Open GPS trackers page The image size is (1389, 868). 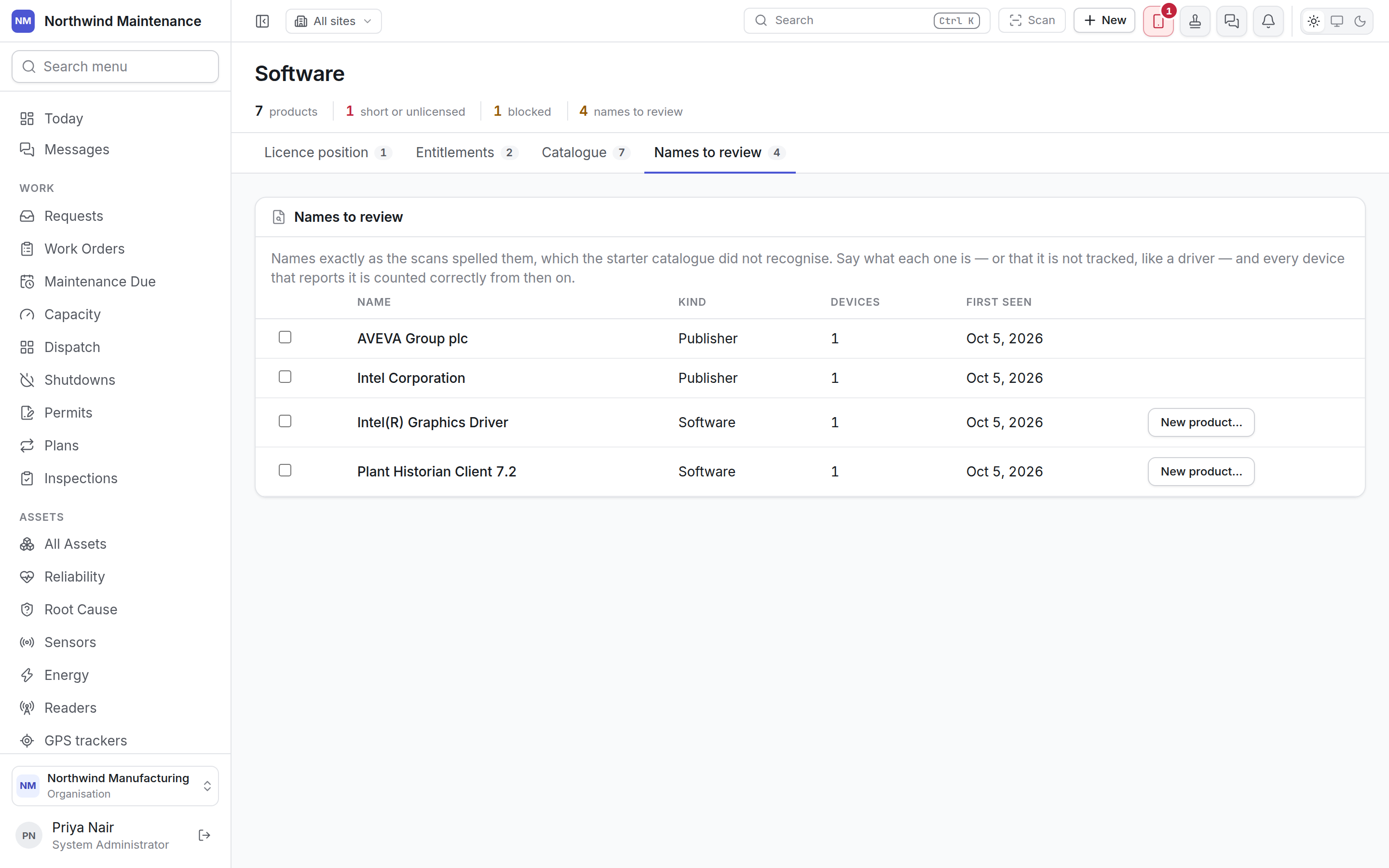pyautogui.click(x=115, y=741)
